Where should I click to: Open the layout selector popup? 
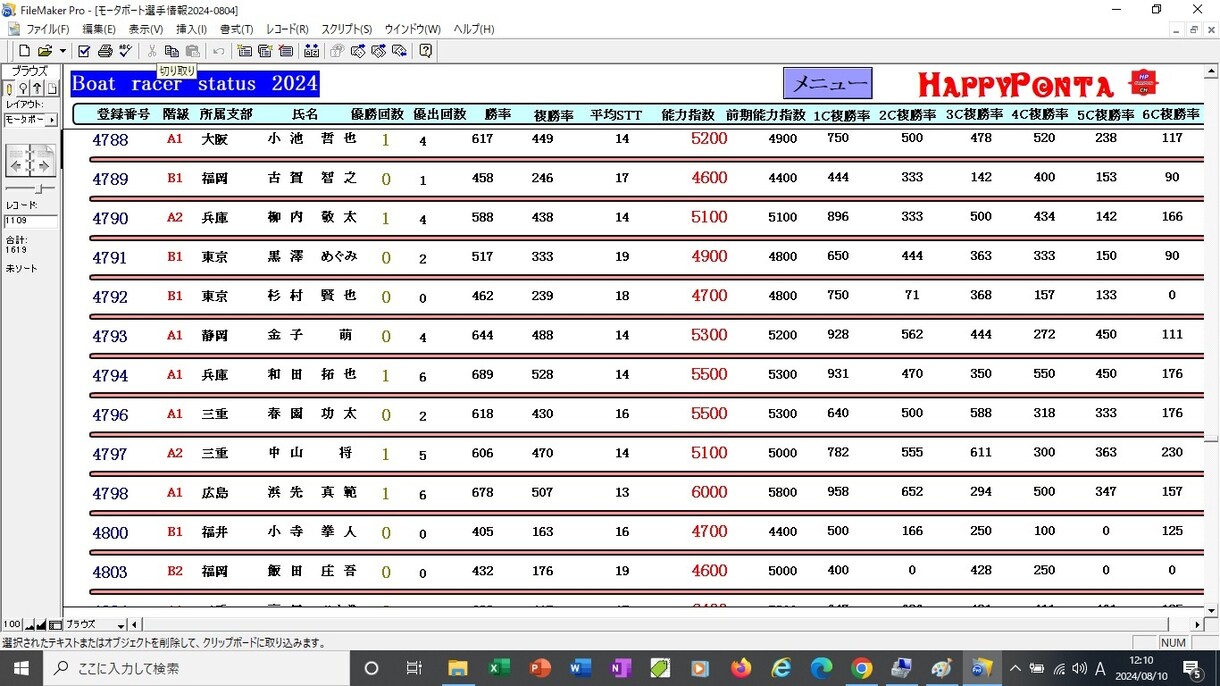pyautogui.click(x=30, y=119)
